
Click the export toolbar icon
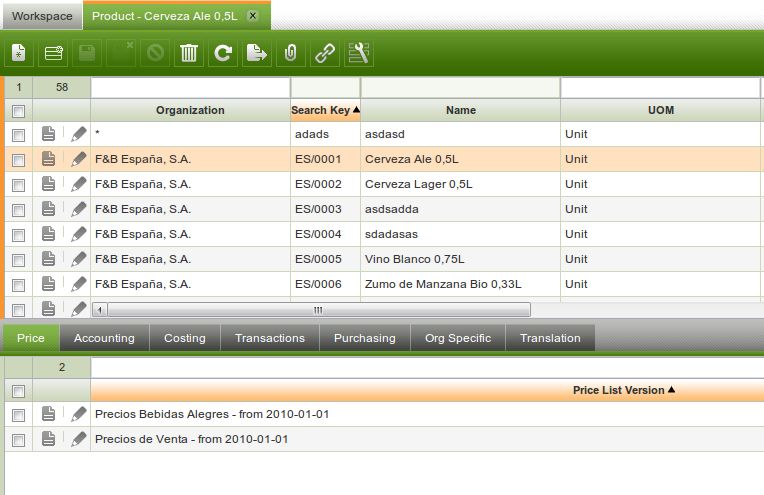(x=257, y=53)
